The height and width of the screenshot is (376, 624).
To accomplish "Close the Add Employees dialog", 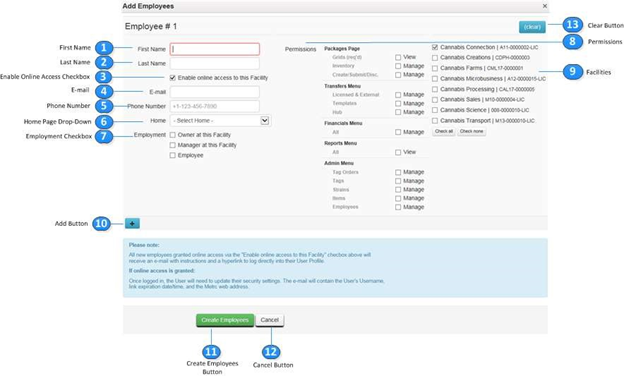I will tap(545, 6).
